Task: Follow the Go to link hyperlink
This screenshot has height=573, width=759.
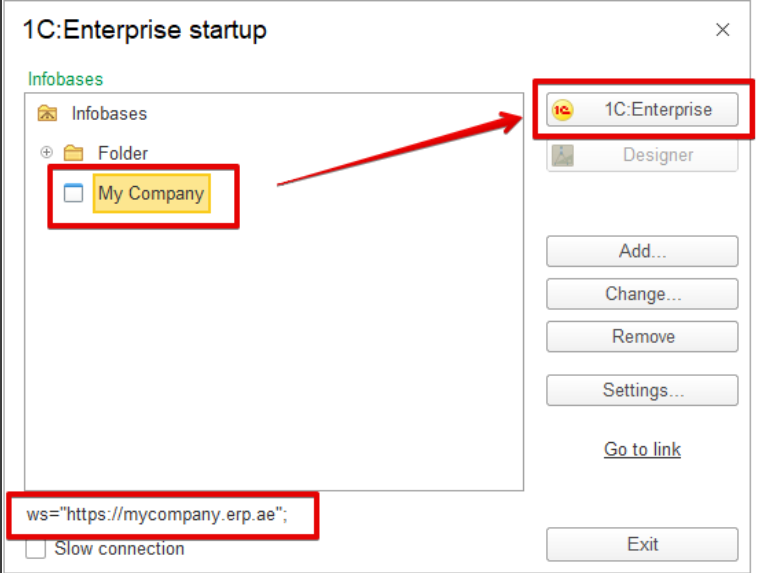Action: pos(642,450)
